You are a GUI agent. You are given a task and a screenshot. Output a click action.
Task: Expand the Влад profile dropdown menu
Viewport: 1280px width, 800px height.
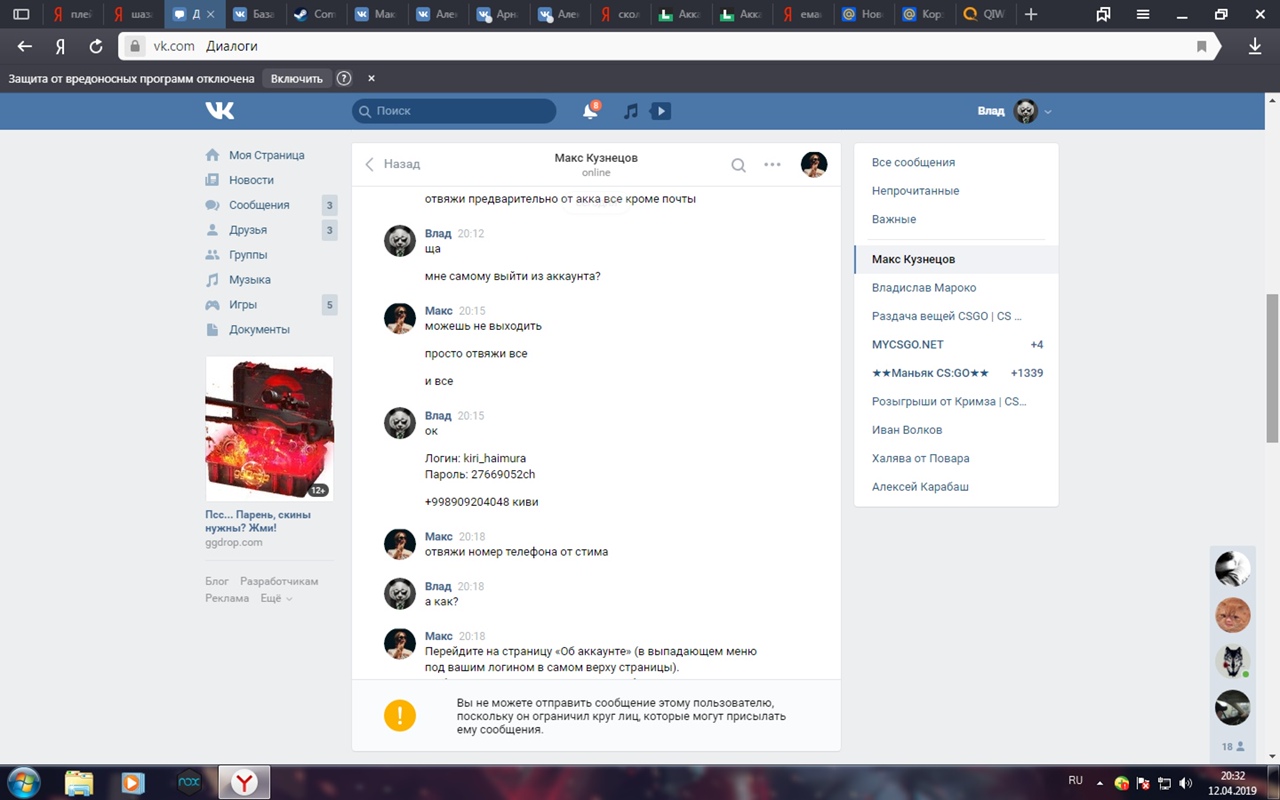(1047, 111)
